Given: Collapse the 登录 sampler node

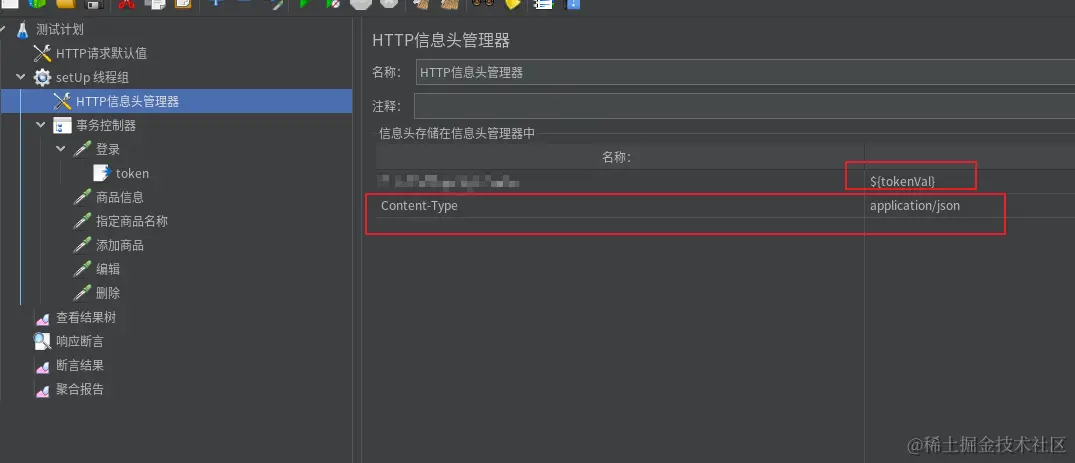Looking at the screenshot, I should (61, 150).
